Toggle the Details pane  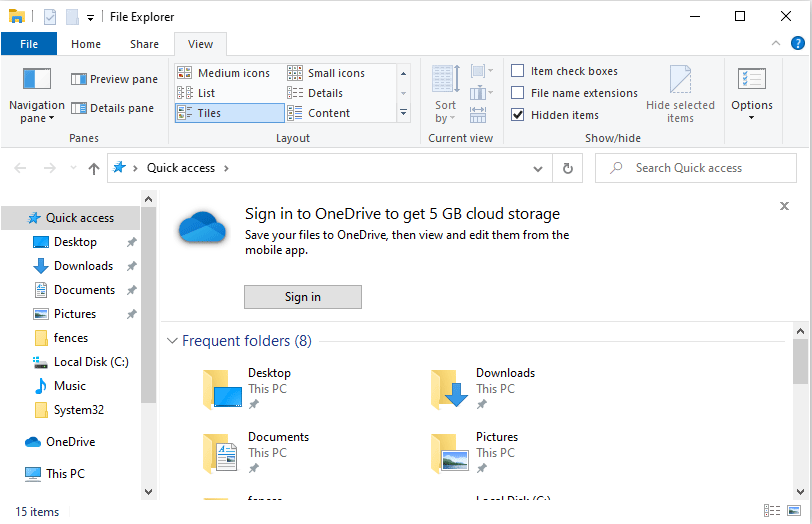click(112, 108)
